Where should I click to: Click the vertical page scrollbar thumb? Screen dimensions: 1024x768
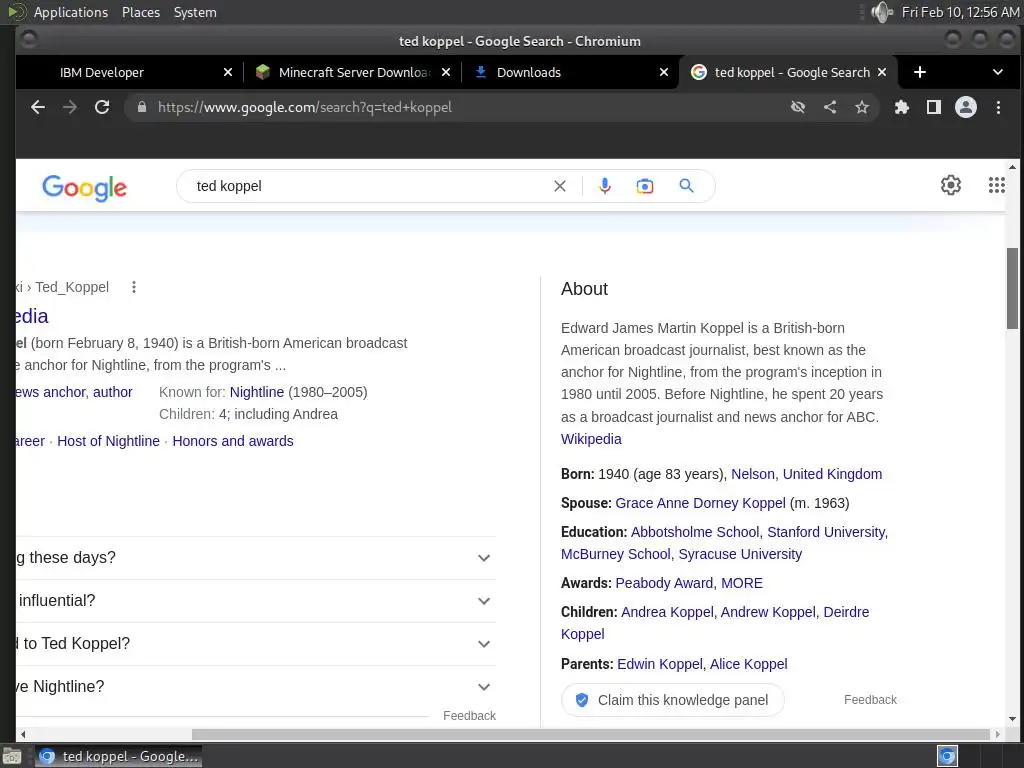click(x=1012, y=288)
